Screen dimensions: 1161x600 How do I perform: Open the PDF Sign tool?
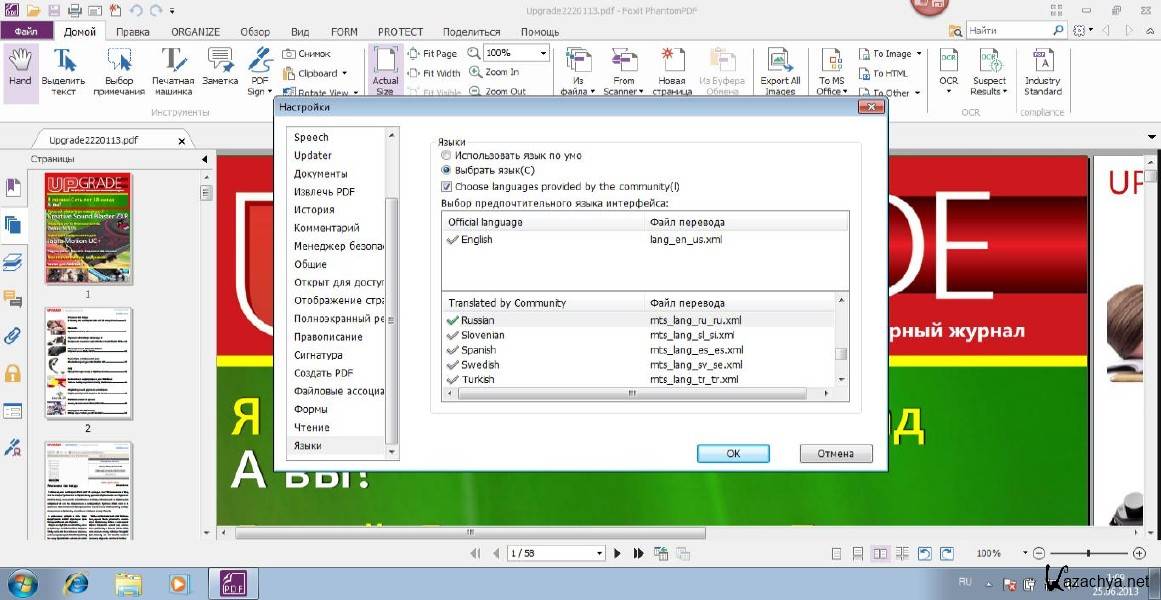(259, 68)
